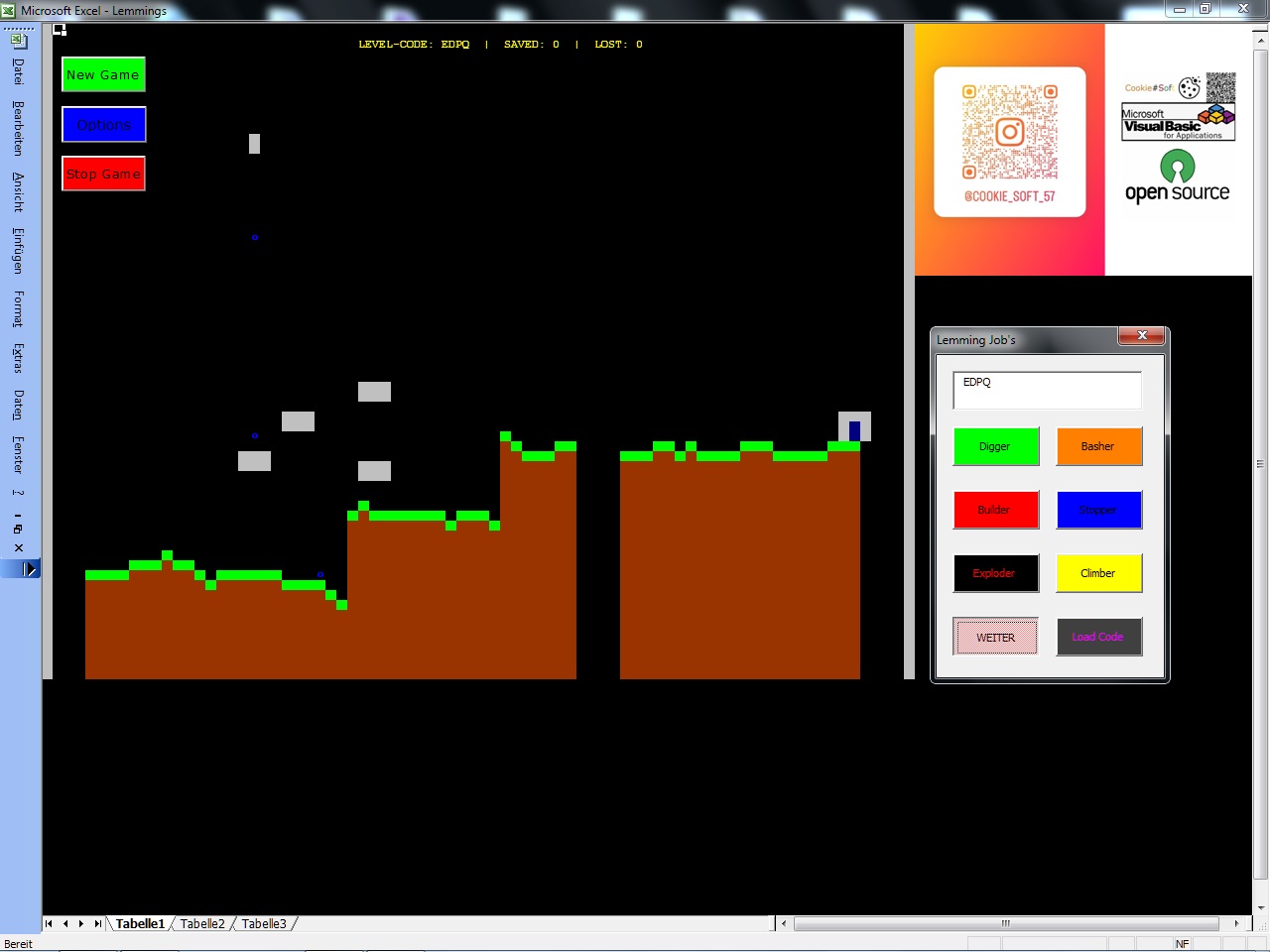The width and height of the screenshot is (1270, 952).
Task: Assign the Stopper job
Action: pyautogui.click(x=1099, y=510)
